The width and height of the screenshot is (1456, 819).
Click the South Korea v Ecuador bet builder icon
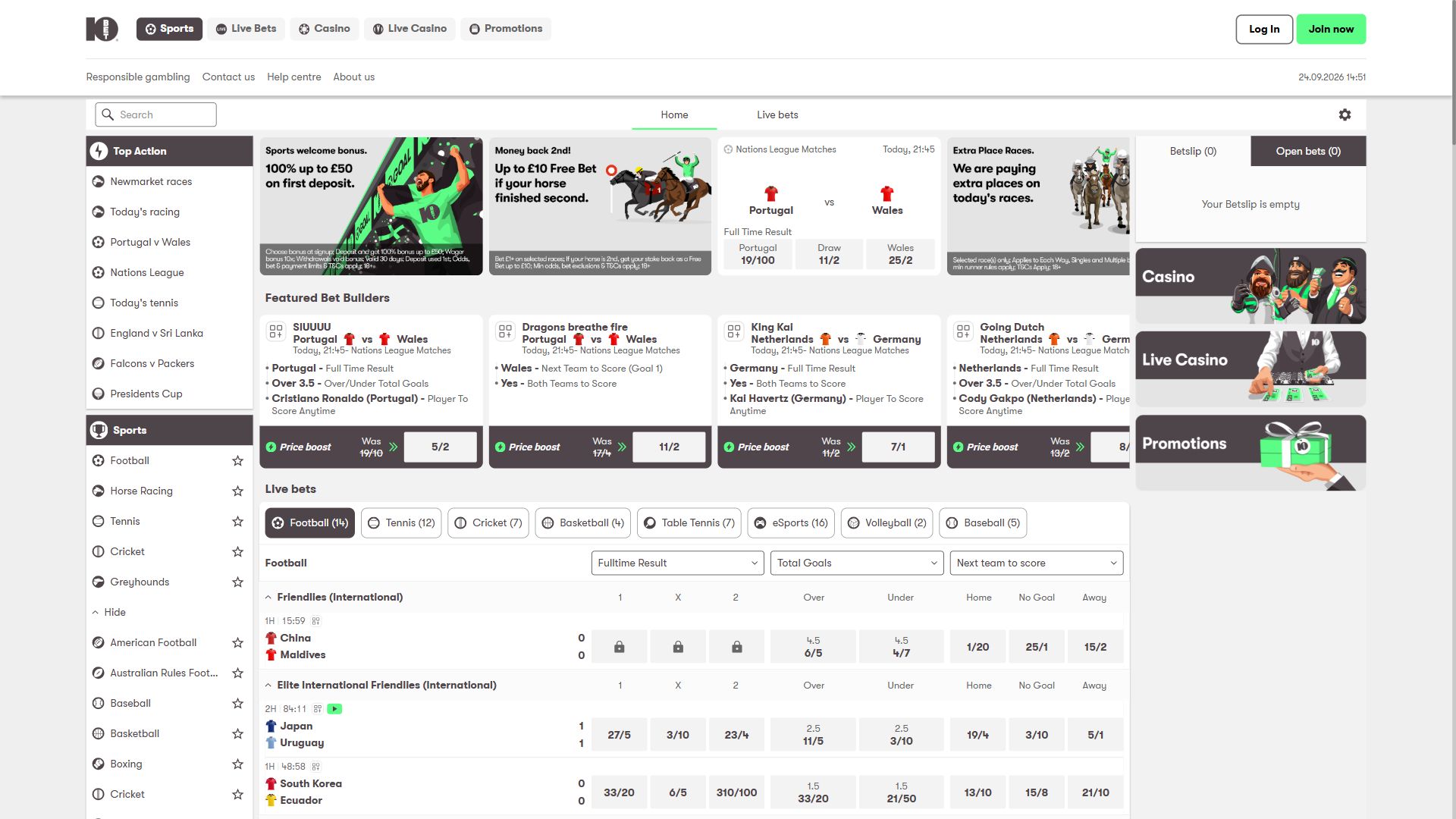(316, 767)
